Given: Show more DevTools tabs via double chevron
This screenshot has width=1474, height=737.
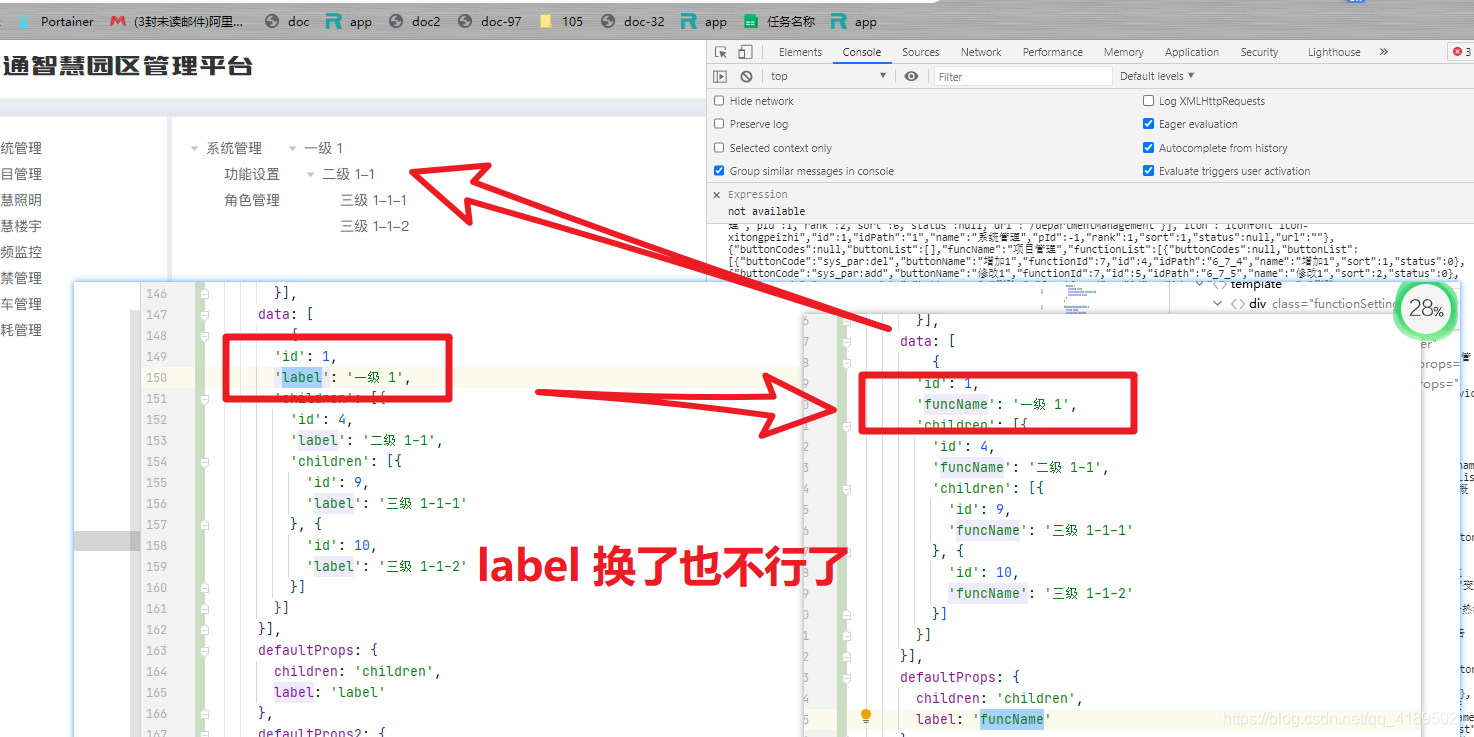Looking at the screenshot, I should [1384, 52].
